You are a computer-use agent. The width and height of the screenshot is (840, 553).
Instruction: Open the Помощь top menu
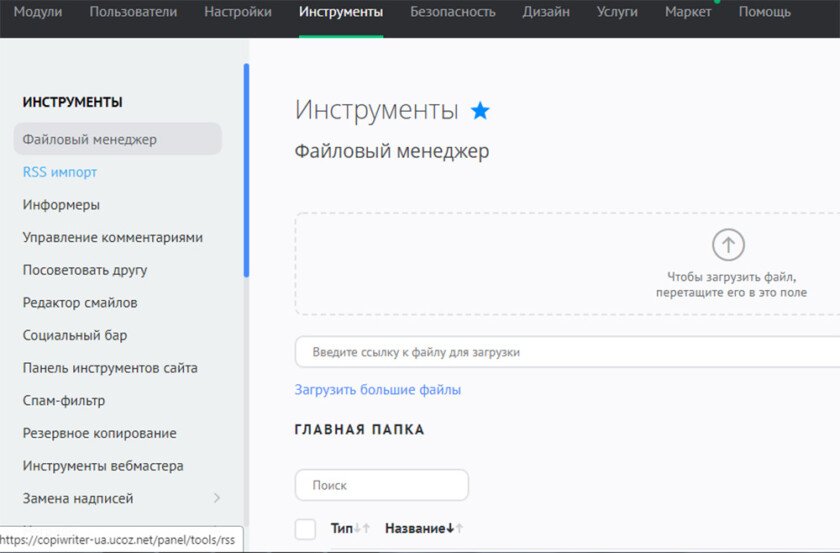coord(764,12)
